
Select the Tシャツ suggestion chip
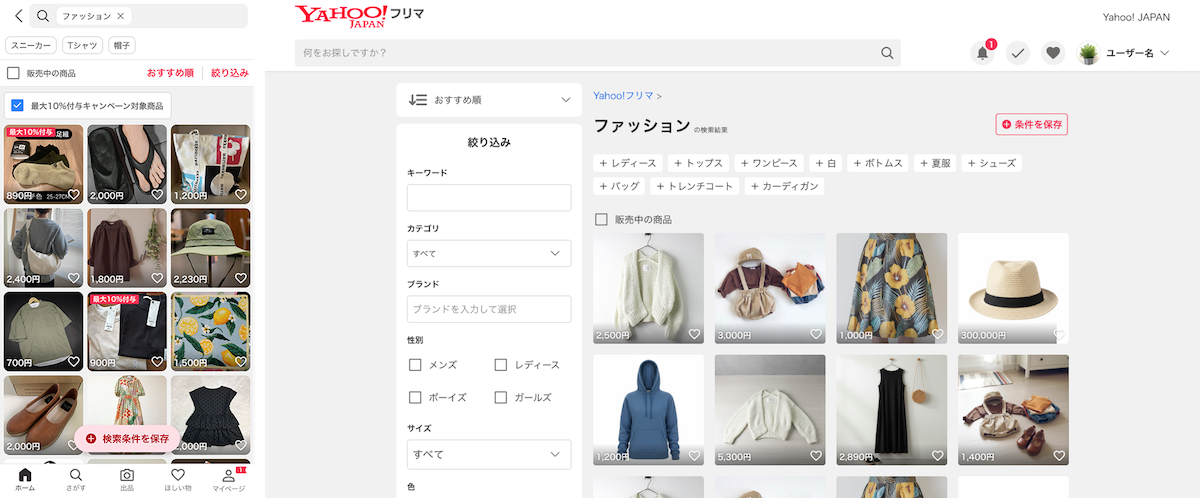coord(82,46)
